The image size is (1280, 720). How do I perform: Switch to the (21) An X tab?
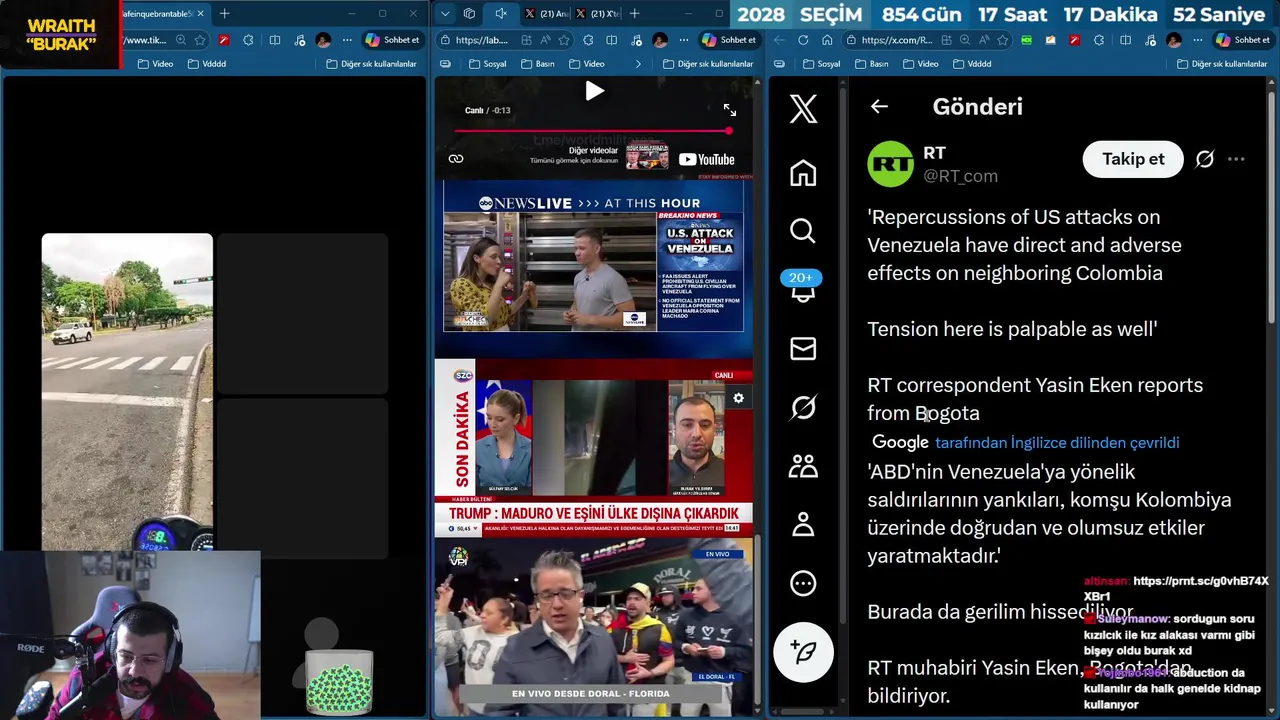point(546,13)
